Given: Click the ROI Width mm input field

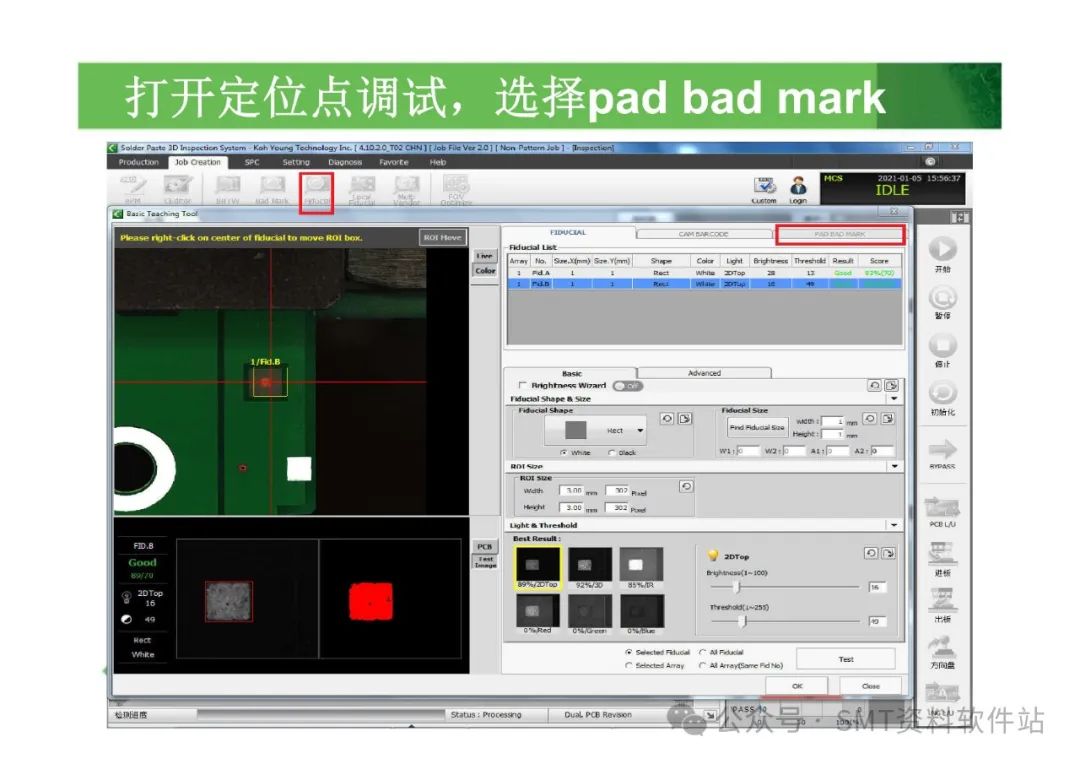Looking at the screenshot, I should [572, 491].
